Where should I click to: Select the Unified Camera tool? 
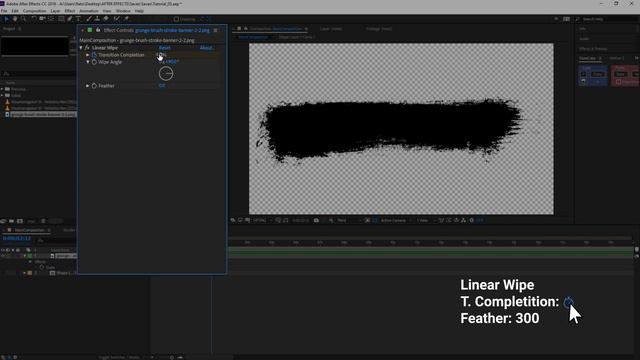click(x=42, y=19)
